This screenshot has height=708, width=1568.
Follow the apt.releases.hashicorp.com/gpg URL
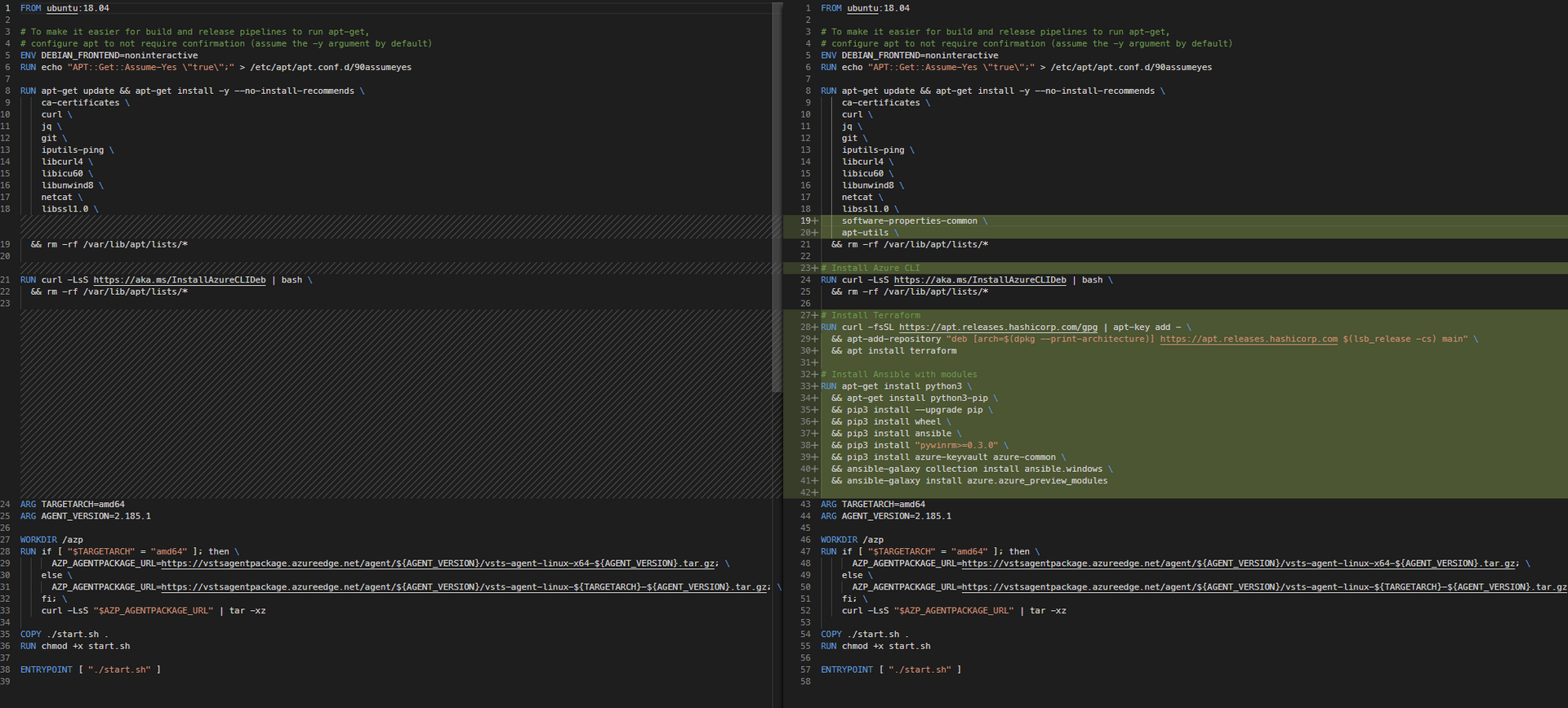[997, 327]
